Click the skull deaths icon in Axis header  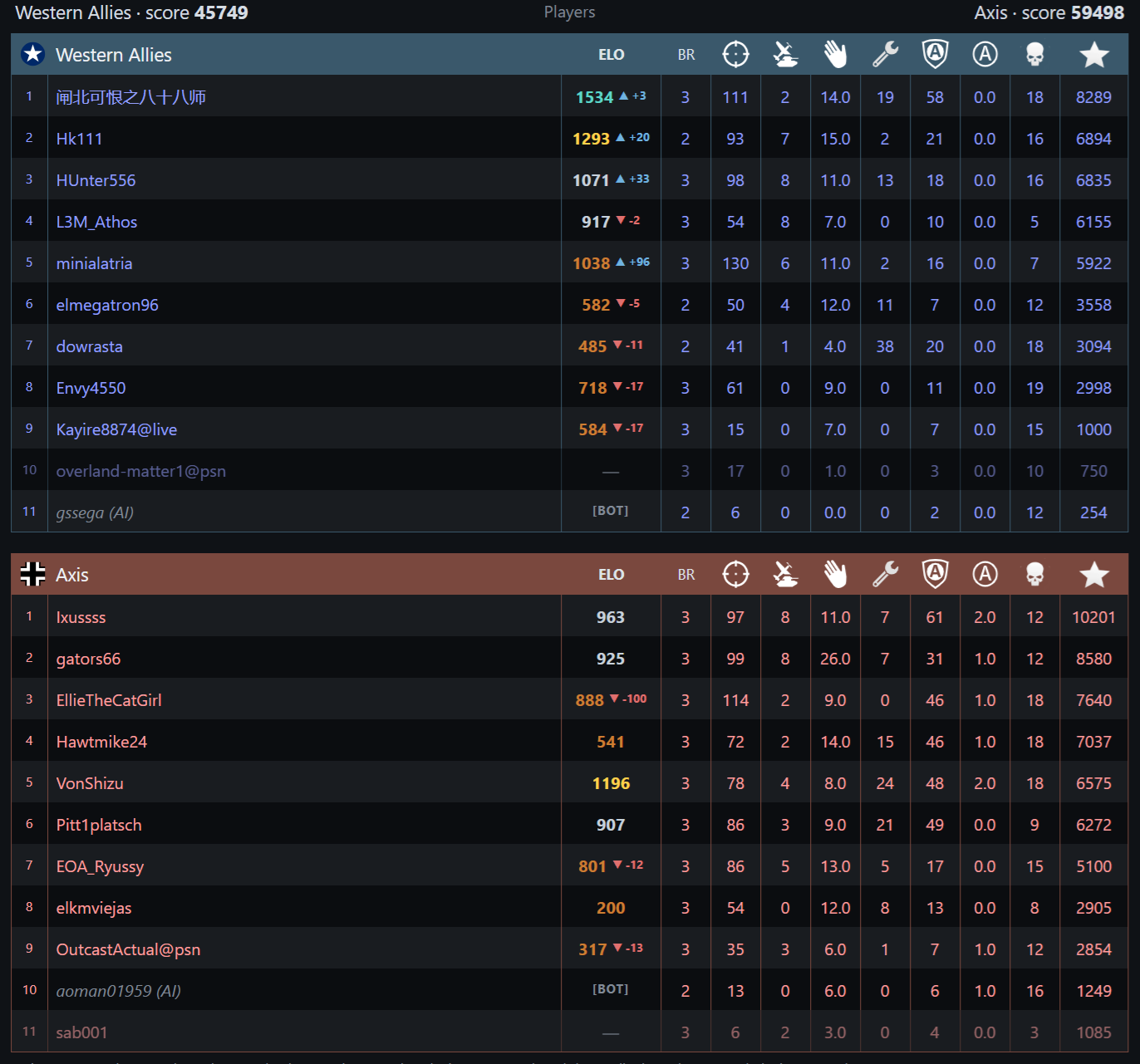[x=1034, y=575]
